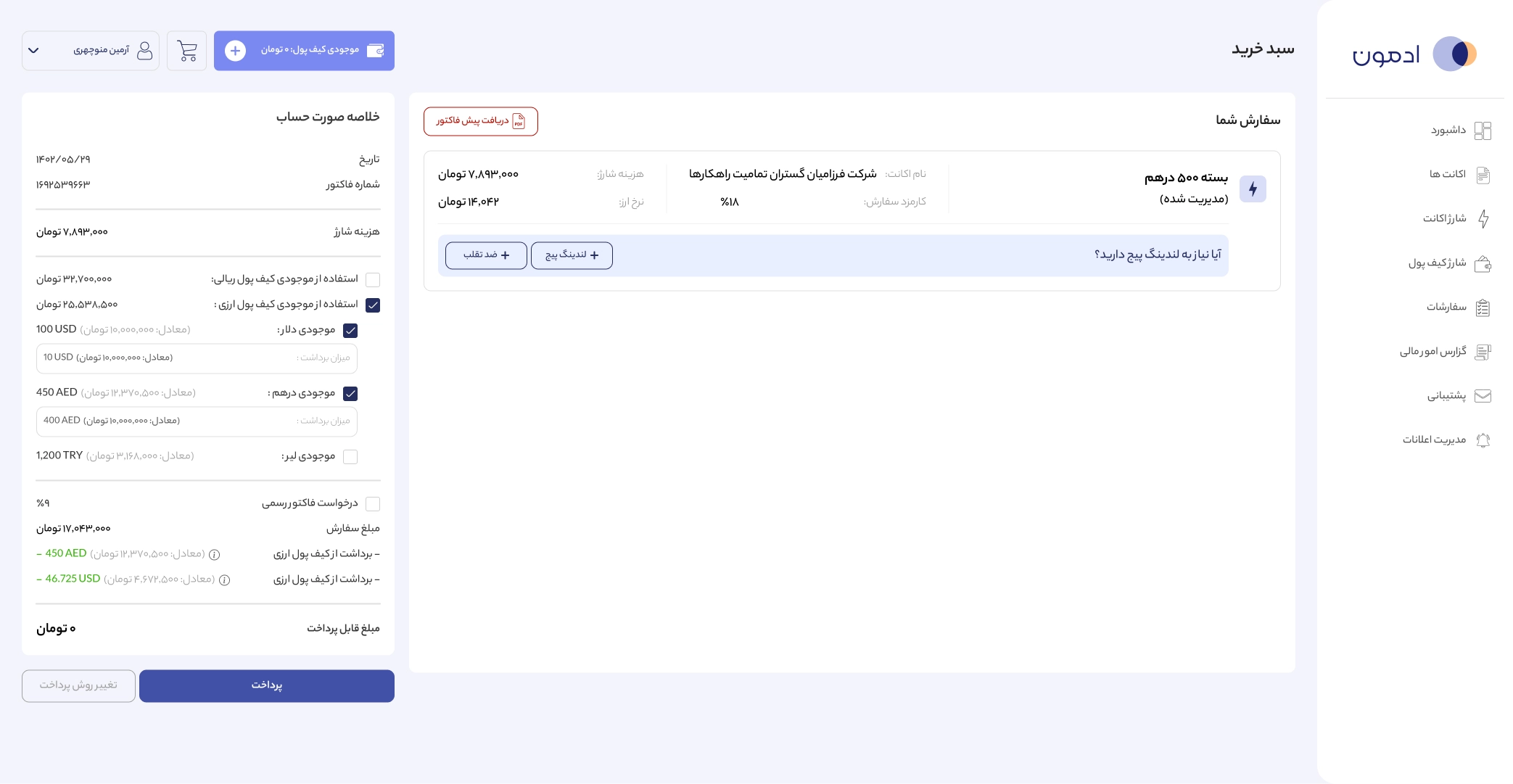Click the سبد خرید page heading

(1263, 49)
